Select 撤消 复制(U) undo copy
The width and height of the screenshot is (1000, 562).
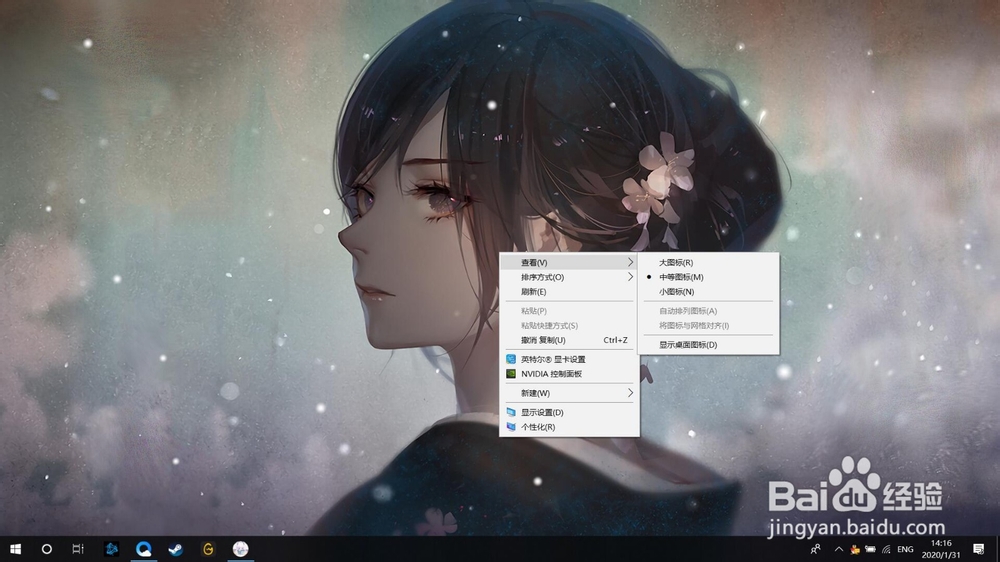(569, 340)
